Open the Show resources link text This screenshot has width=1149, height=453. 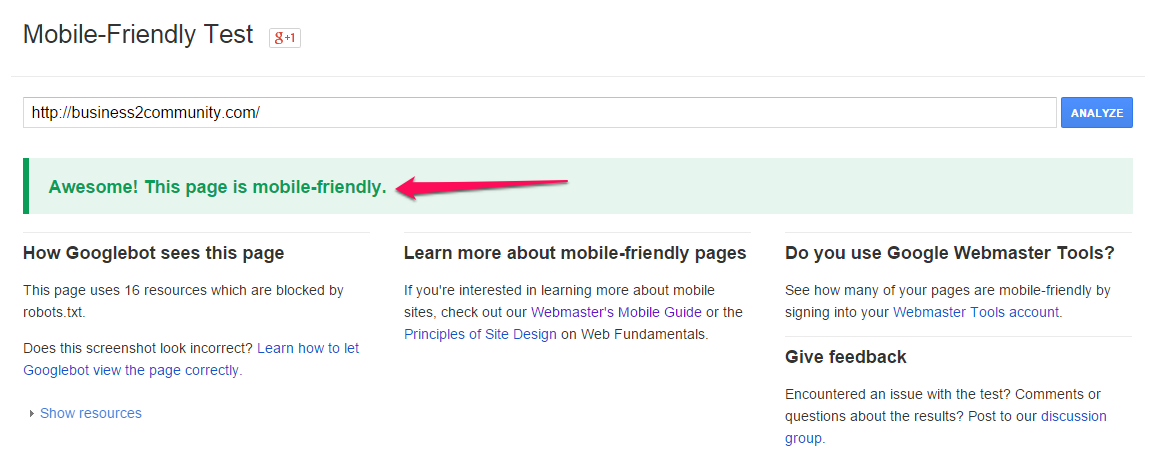91,413
